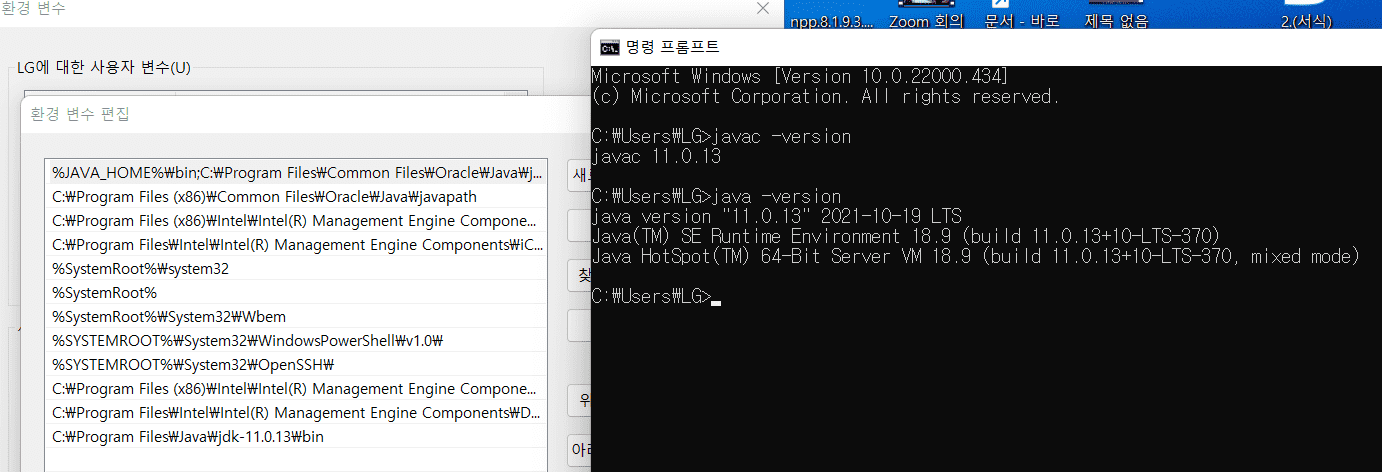Select the Java\jdk-11.0.13\bin path entry
Image resolution: width=1382 pixels, height=472 pixels.
tap(296, 436)
